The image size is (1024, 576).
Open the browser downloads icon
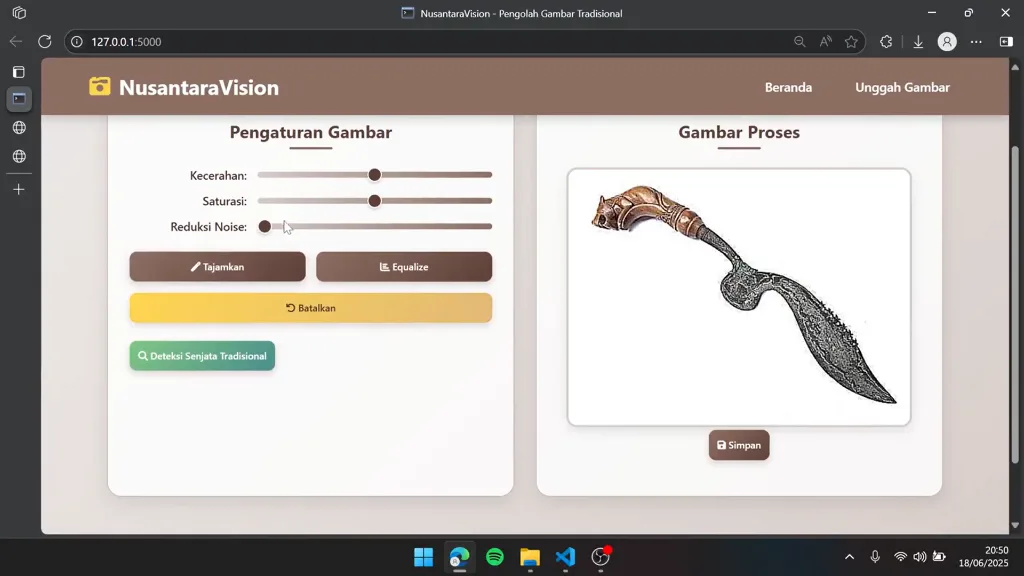918,42
